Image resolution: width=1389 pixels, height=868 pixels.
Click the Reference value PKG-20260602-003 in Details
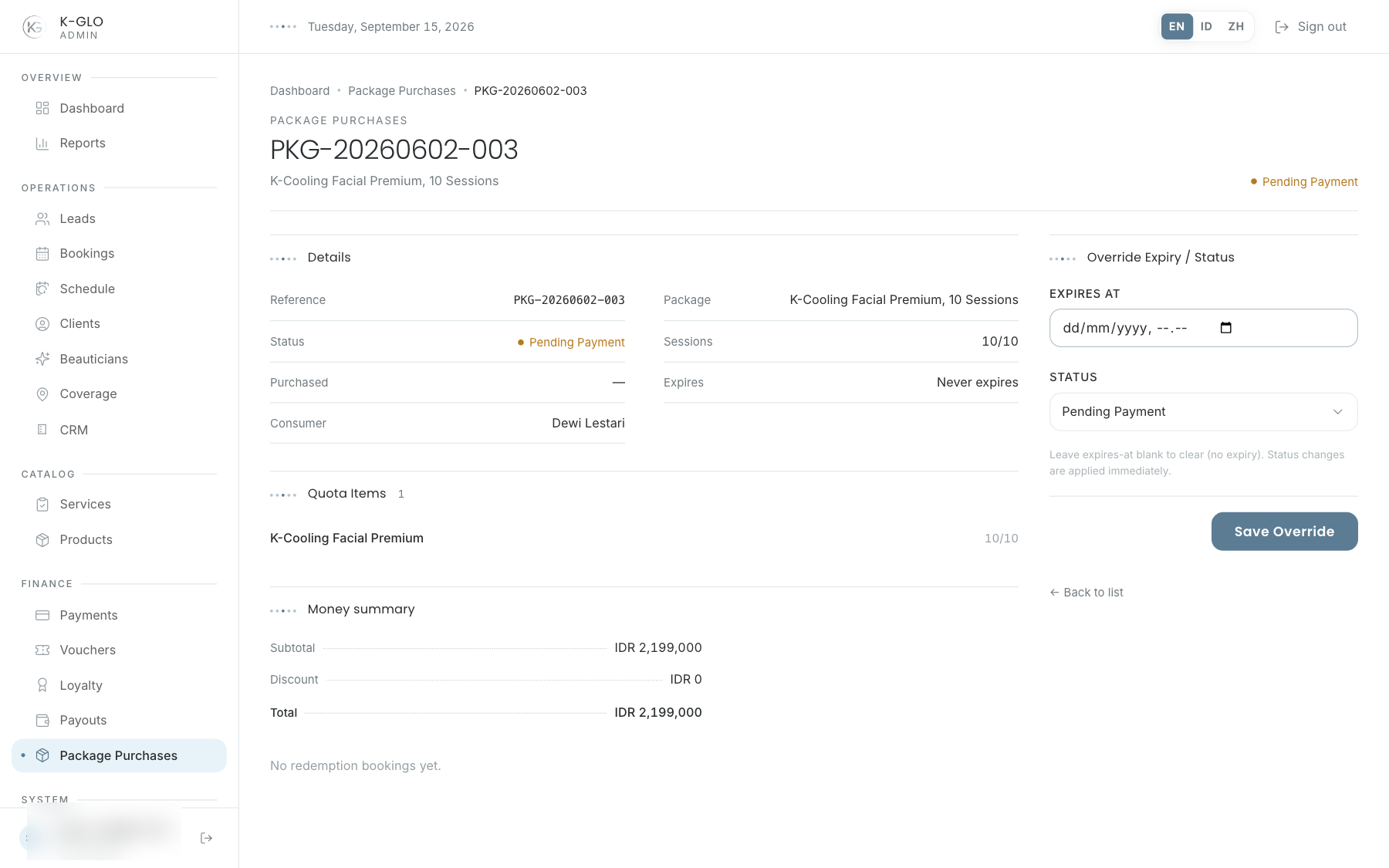(x=569, y=300)
